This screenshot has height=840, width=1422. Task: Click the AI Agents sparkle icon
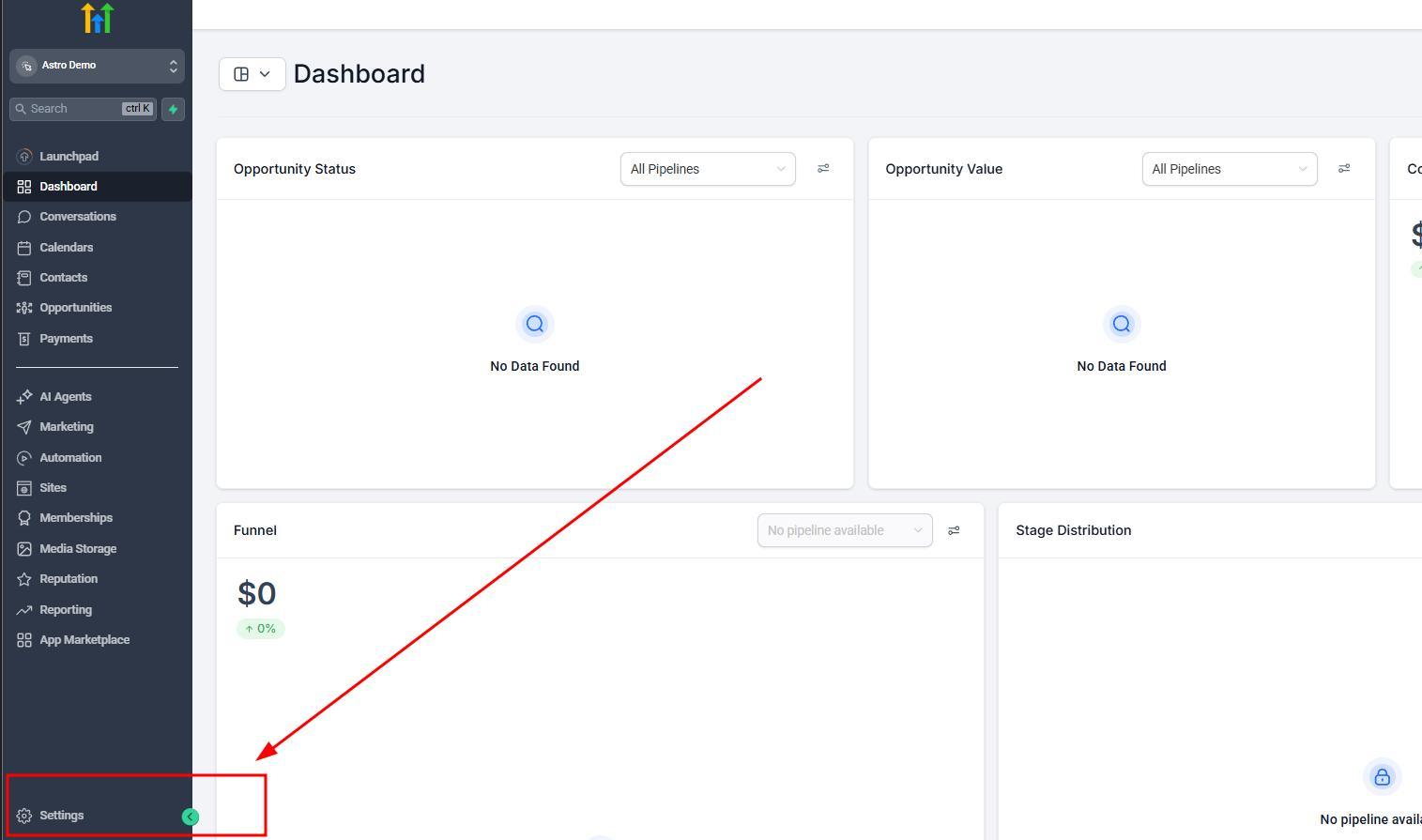point(24,397)
